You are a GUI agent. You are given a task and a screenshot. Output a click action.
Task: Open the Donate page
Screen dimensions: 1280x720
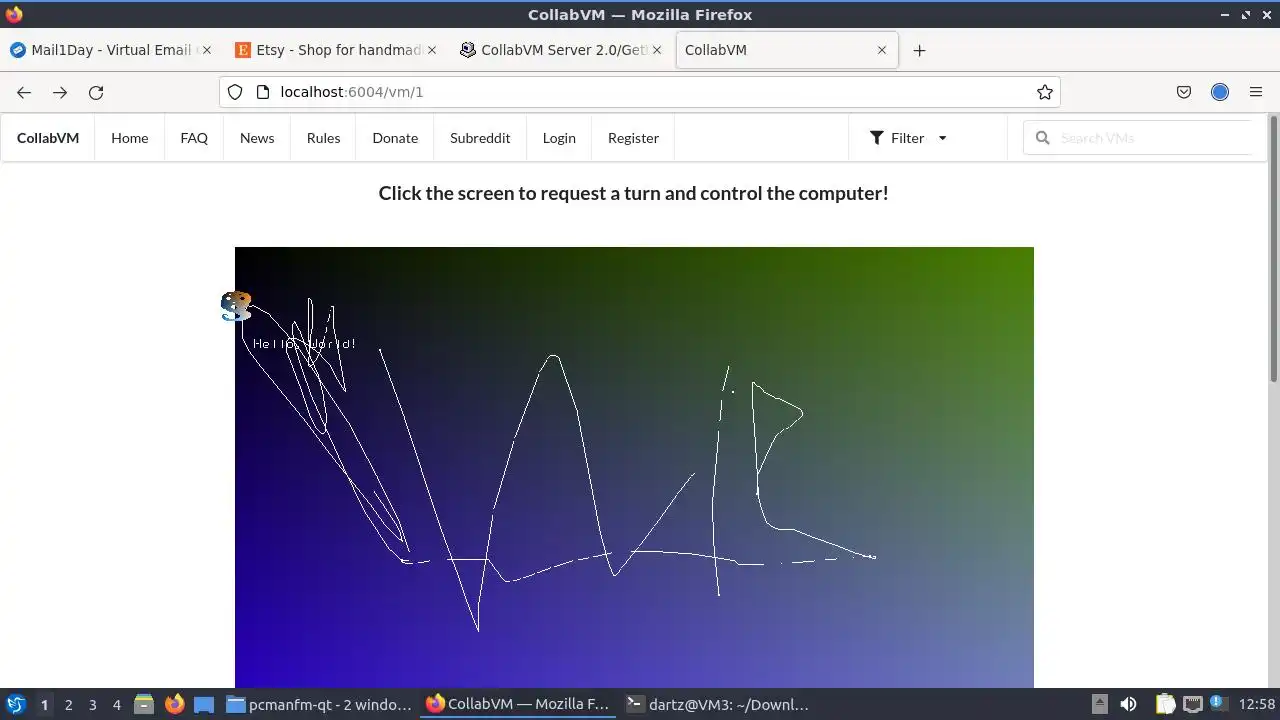[x=395, y=138]
